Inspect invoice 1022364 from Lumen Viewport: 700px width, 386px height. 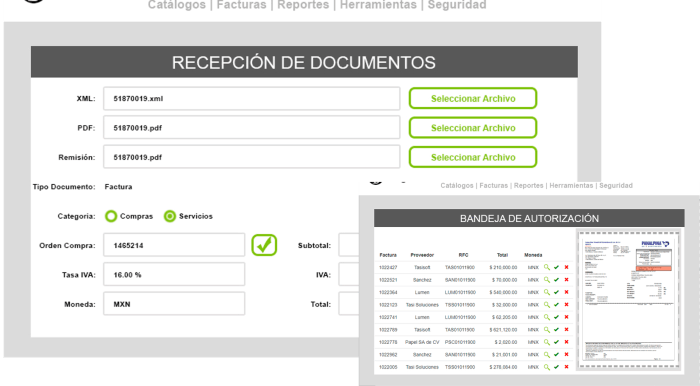click(546, 292)
